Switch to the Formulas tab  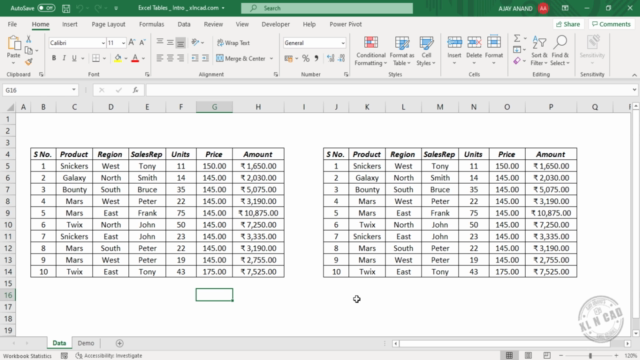point(151,24)
